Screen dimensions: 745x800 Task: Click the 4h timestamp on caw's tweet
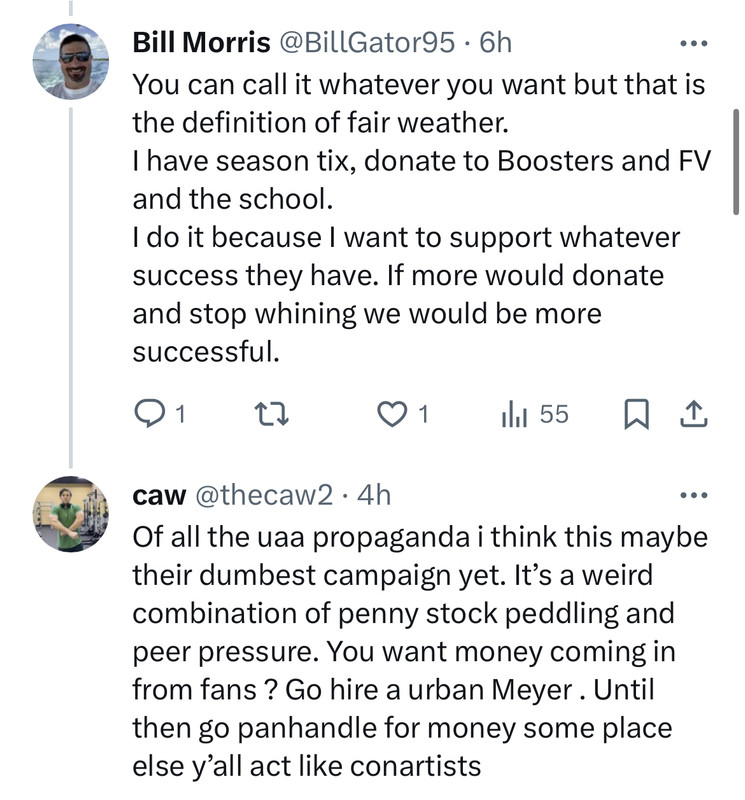374,495
